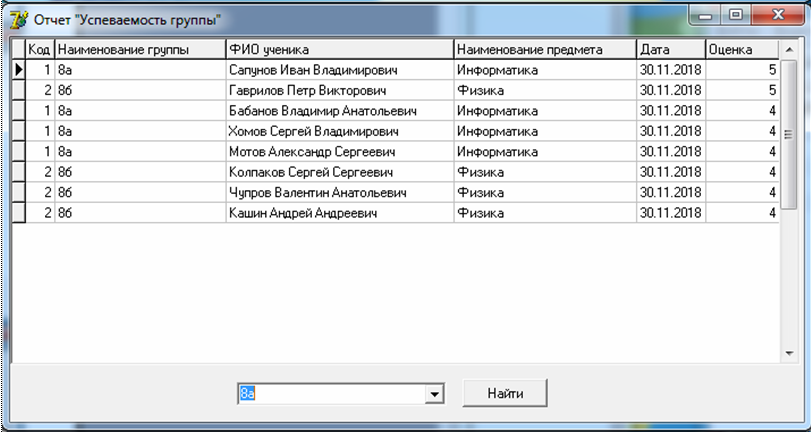
Task: Click the vertical scrollbar thumb
Action: 789,135
